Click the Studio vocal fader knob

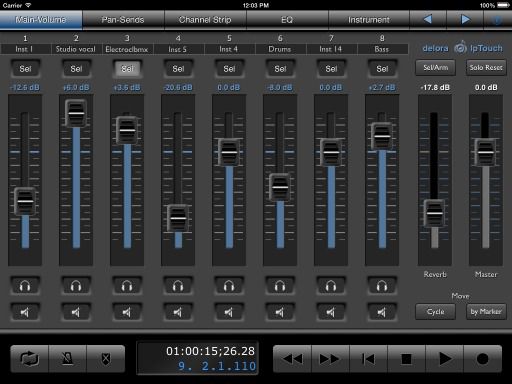[76, 113]
